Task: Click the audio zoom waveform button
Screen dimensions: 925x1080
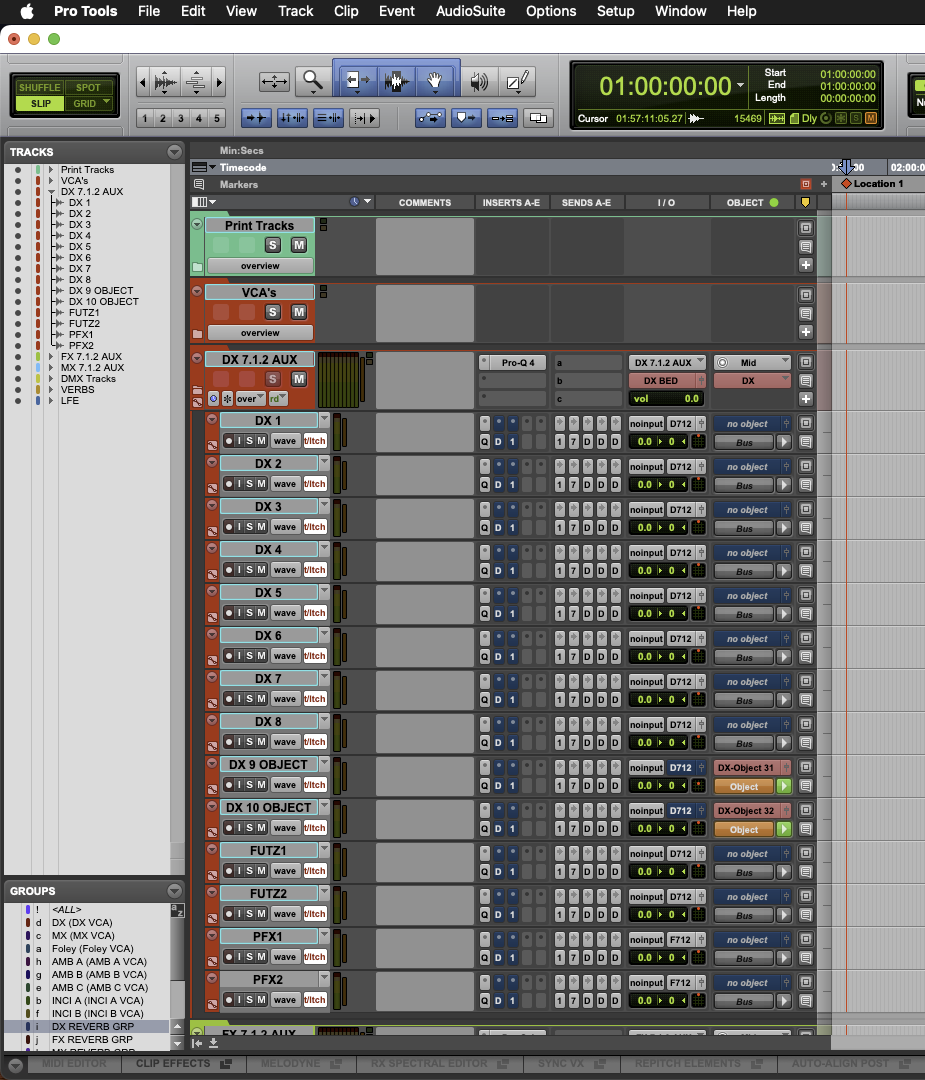Action: (165, 83)
